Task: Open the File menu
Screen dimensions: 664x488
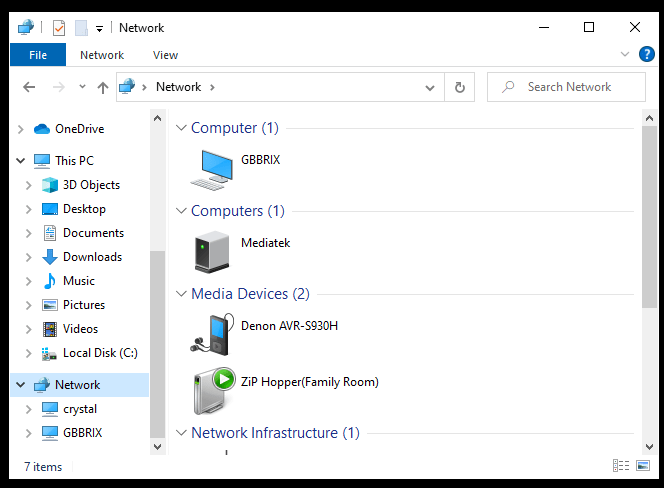Action: [x=38, y=55]
